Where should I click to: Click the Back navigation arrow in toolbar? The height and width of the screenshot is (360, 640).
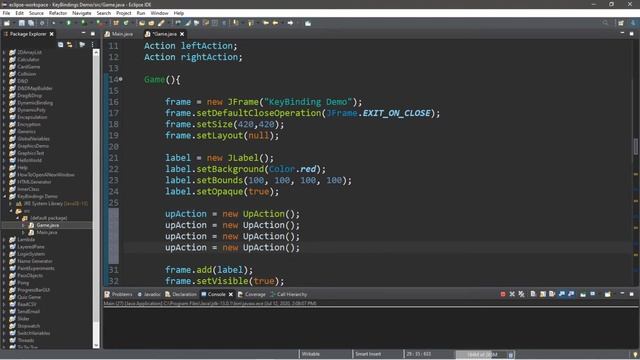[276, 23]
